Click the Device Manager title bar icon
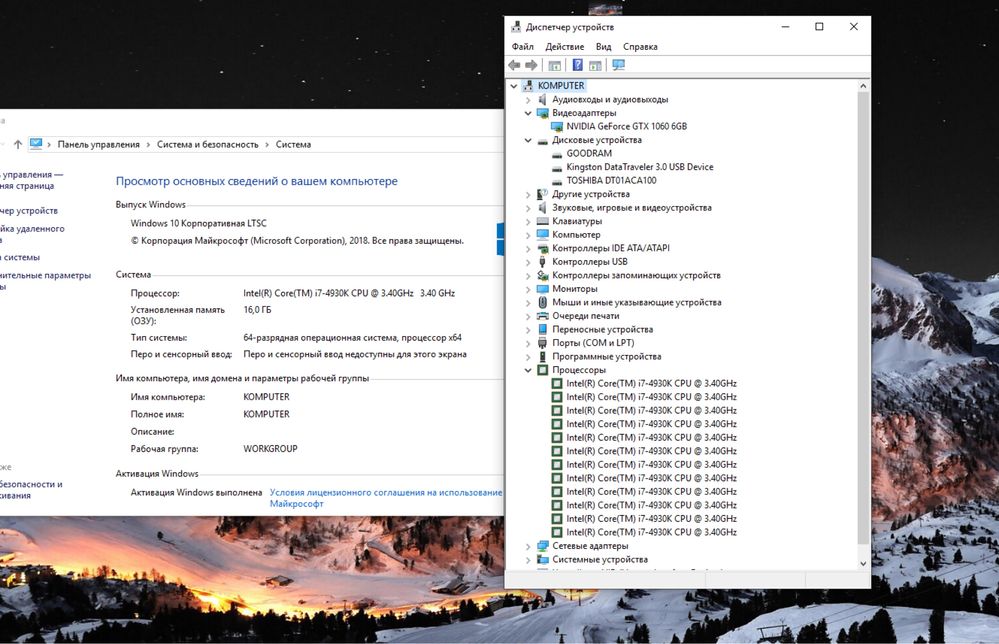This screenshot has width=999, height=644. click(x=516, y=27)
